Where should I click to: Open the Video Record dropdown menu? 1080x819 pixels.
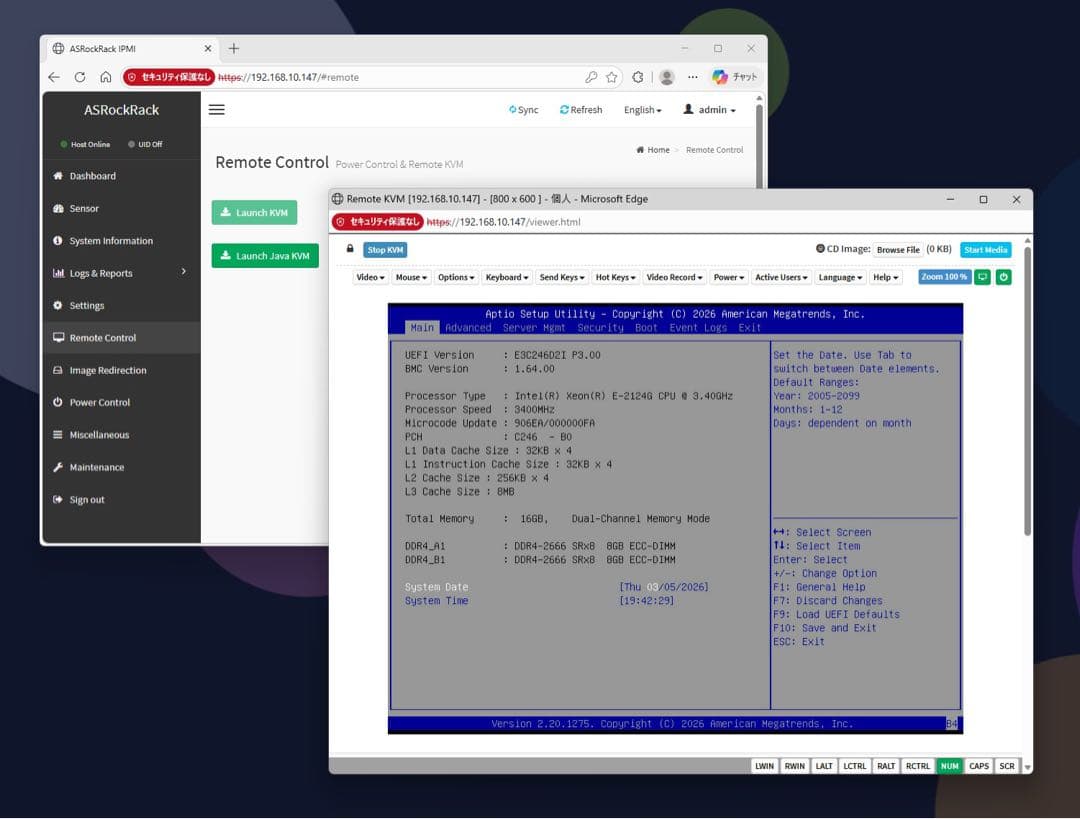tap(674, 277)
